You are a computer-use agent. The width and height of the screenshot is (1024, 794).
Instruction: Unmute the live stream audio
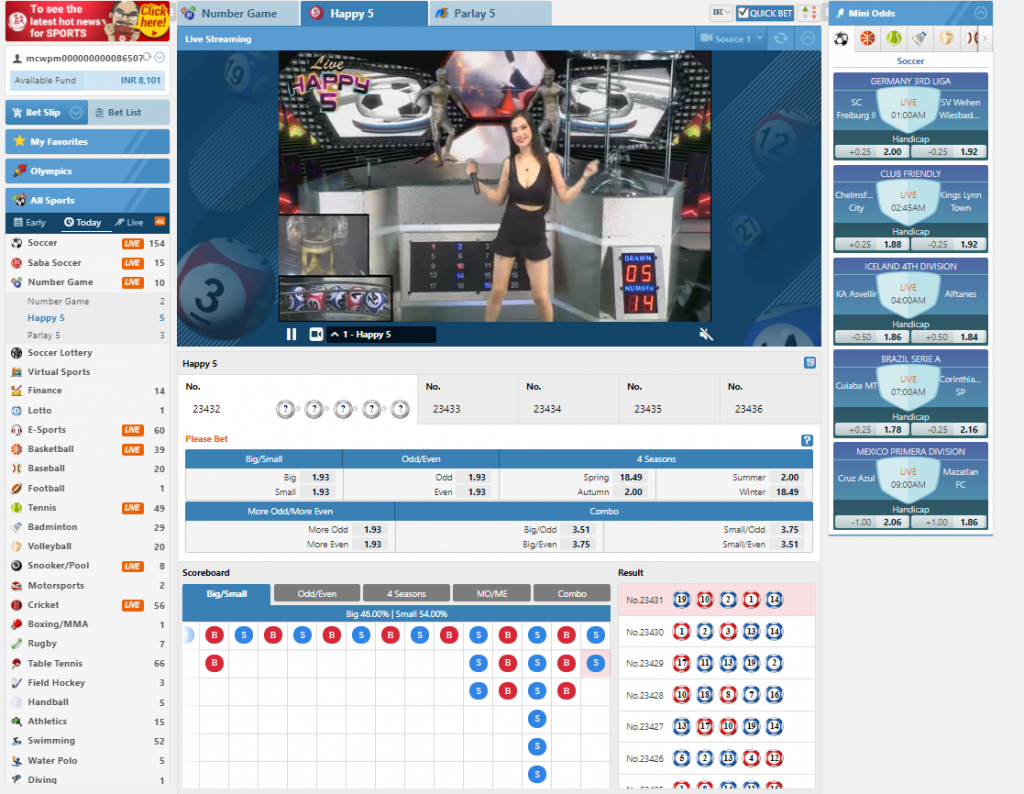[706, 334]
